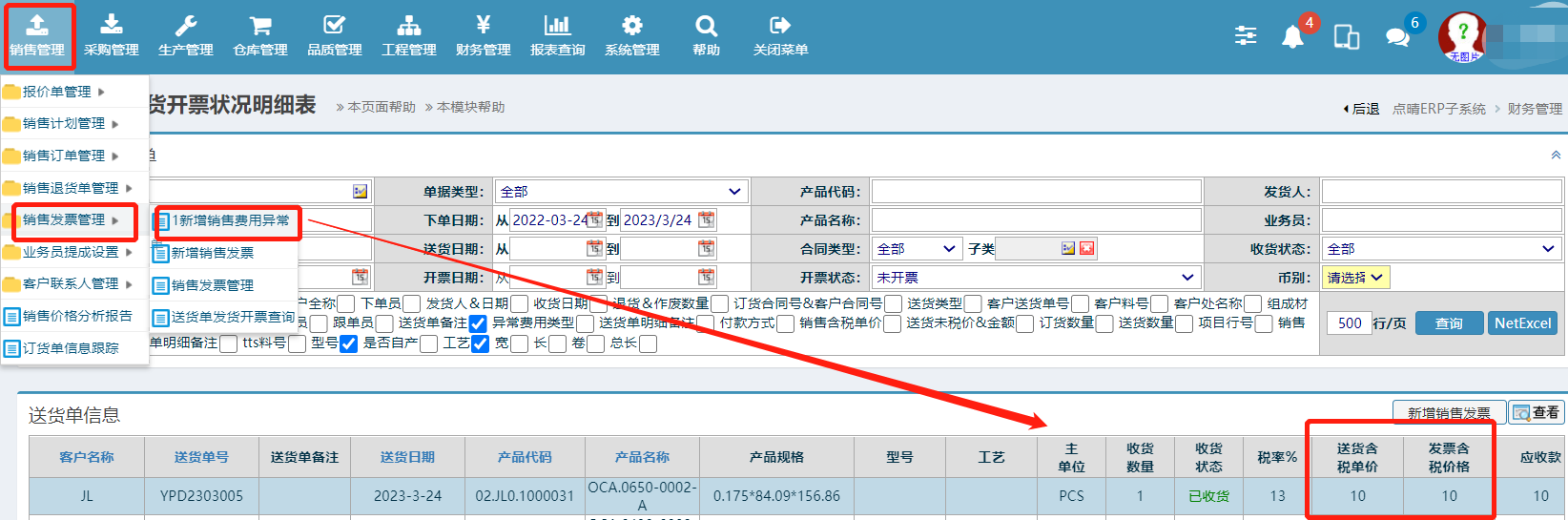1568x520 pixels.
Task: Uncheck the 型号 column checkbox
Action: pos(349,343)
